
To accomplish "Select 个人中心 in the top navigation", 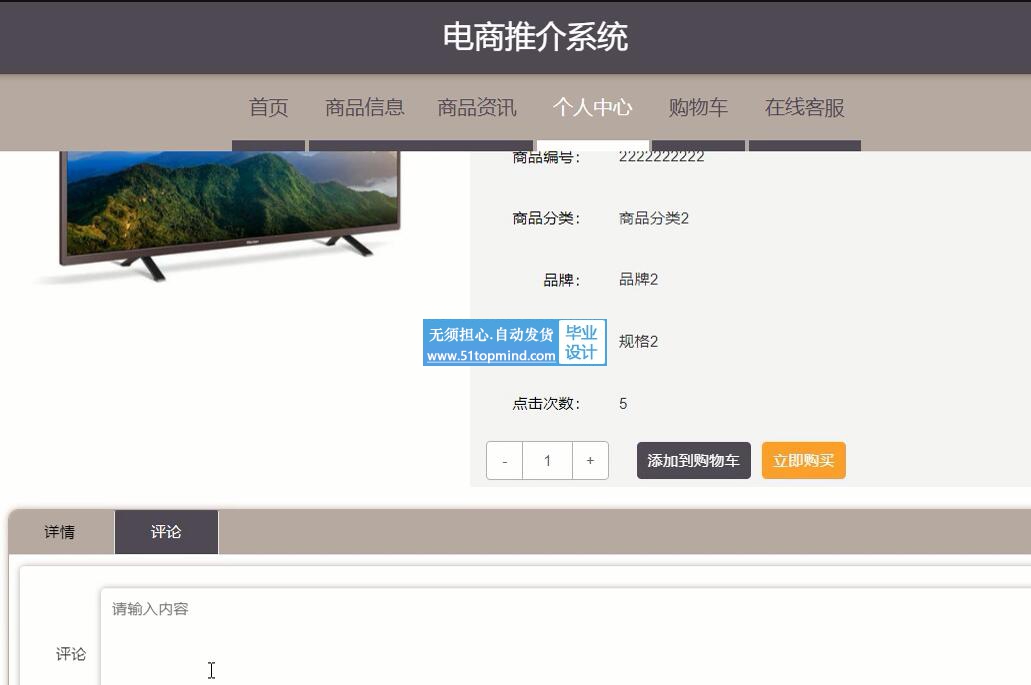I will coord(592,107).
